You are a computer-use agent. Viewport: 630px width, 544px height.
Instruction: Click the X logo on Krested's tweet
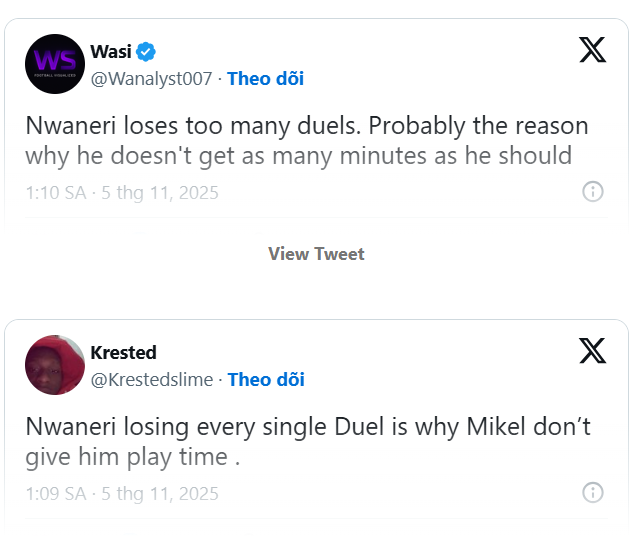coord(593,350)
